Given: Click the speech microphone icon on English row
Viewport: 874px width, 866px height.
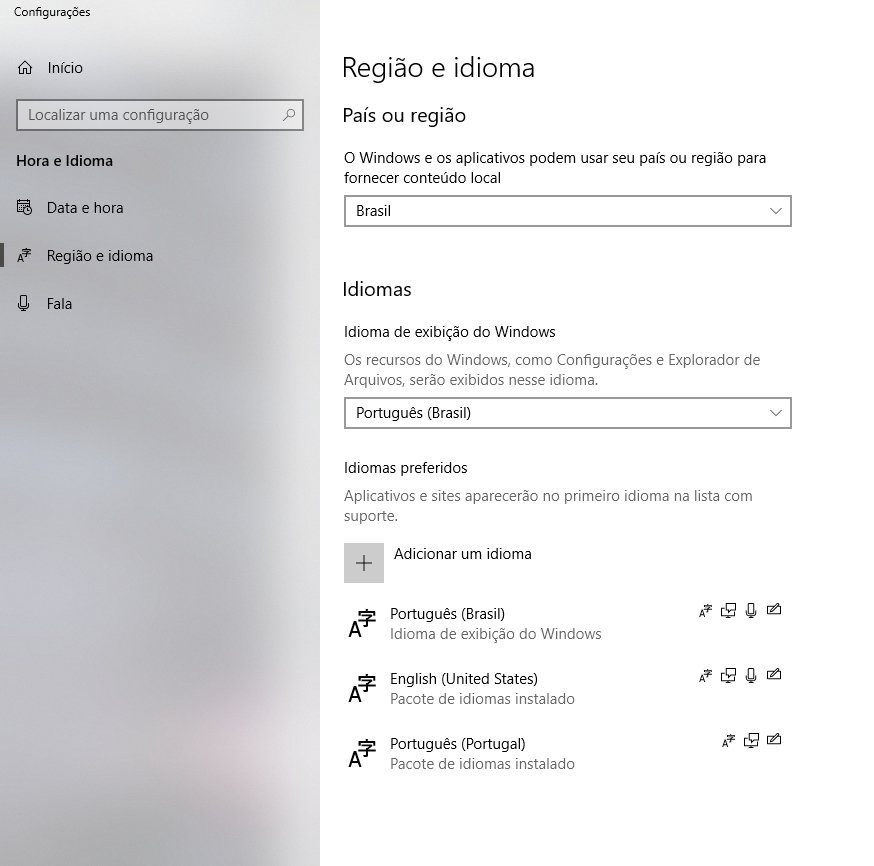Looking at the screenshot, I should (751, 676).
